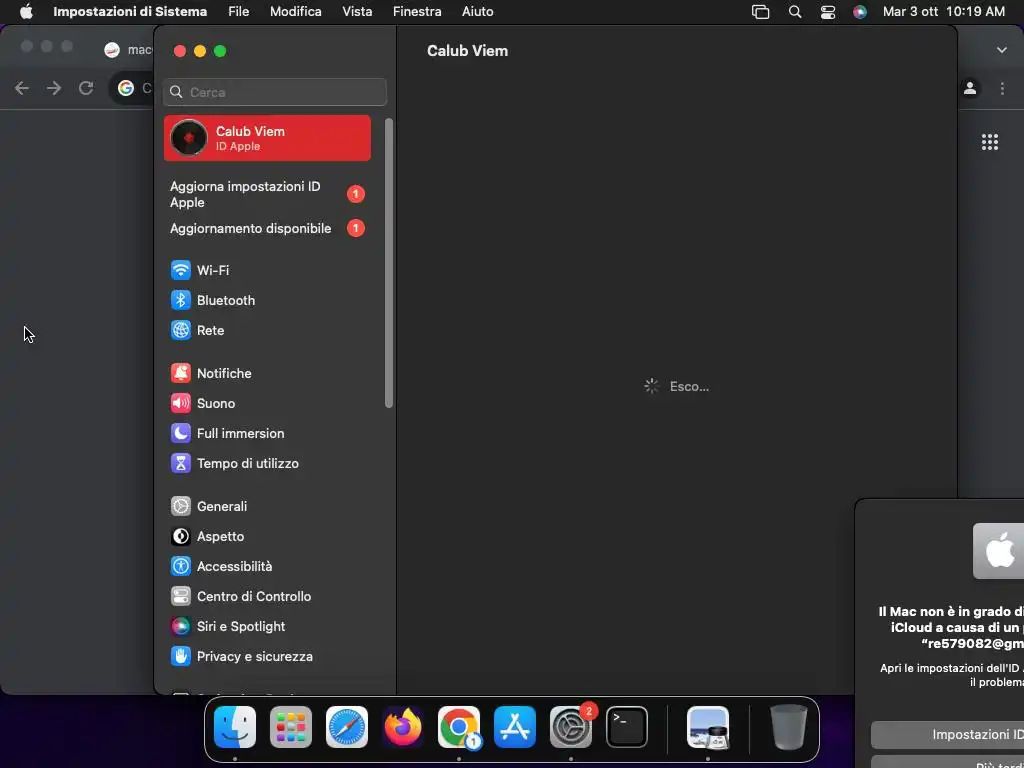Open Google apps grid in Chrome
The height and width of the screenshot is (768, 1024).
click(990, 142)
